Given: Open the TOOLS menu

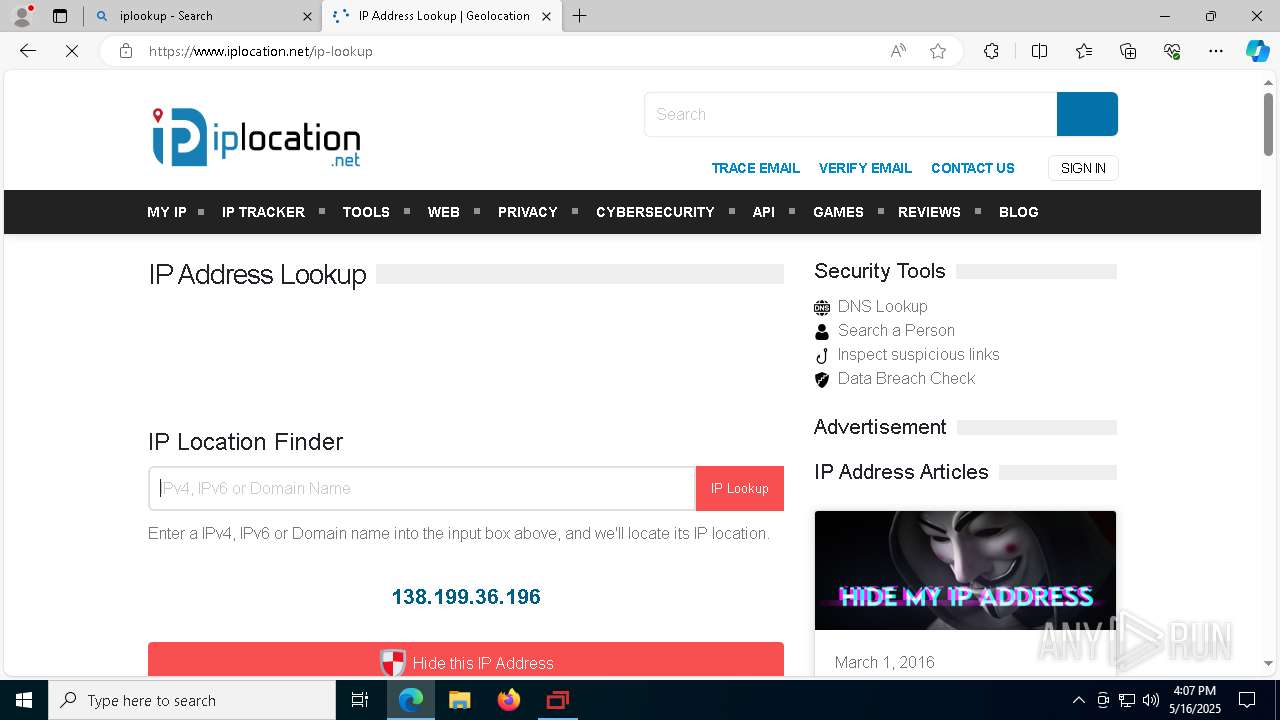Looking at the screenshot, I should [366, 212].
